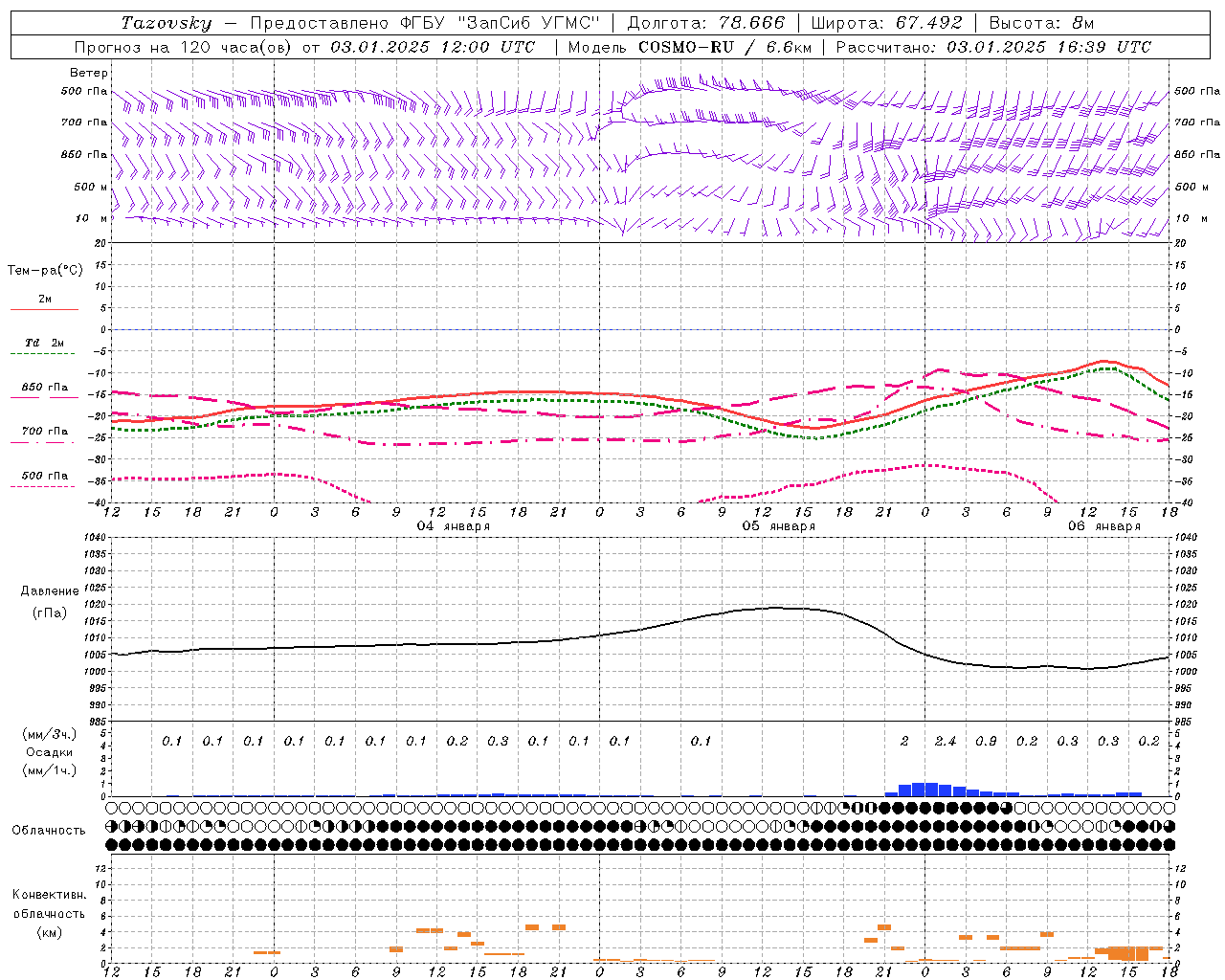Click the '700 гПа' temperature legend entry
The width and height of the screenshot is (1225, 980).
click(45, 431)
